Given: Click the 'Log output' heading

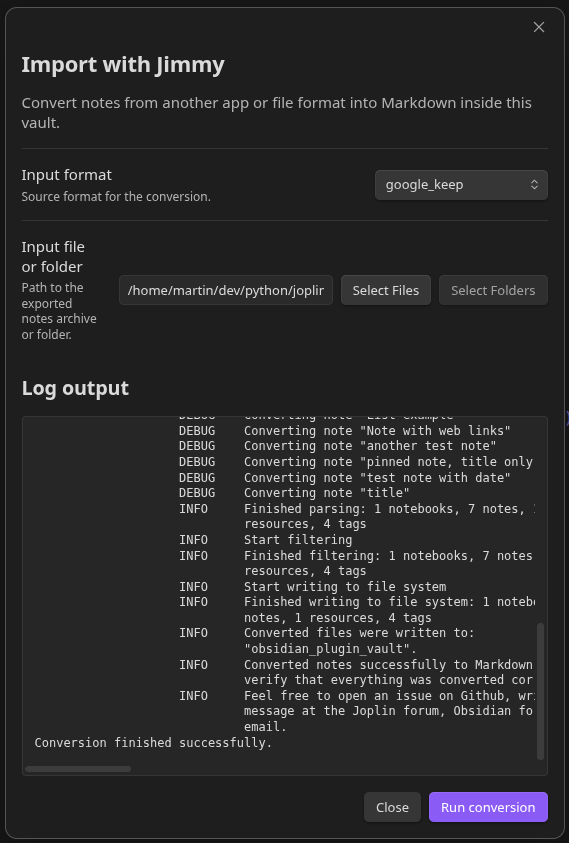Looking at the screenshot, I should click(75, 388).
